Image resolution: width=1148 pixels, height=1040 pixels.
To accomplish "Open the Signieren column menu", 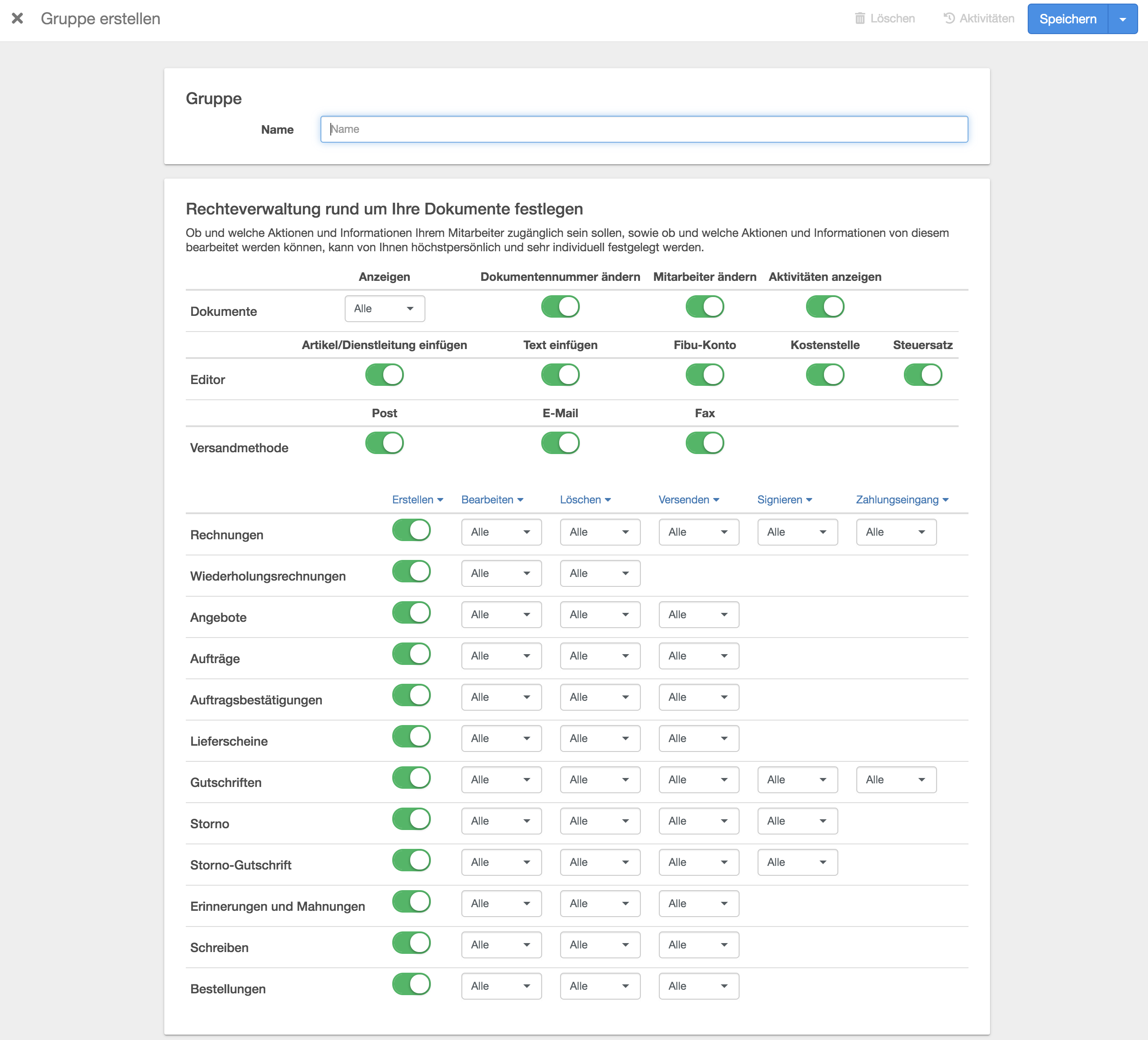I will (x=784, y=499).
